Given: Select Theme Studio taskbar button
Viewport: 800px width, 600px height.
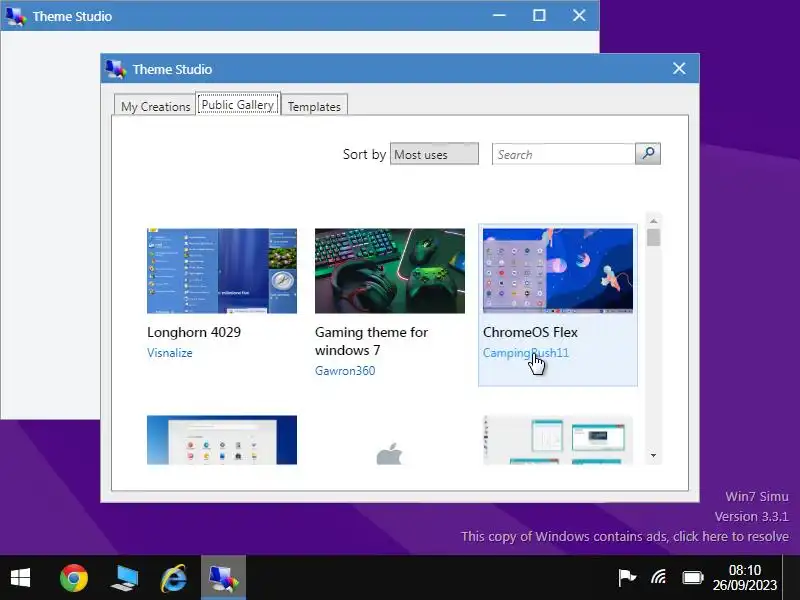Looking at the screenshot, I should click(x=223, y=578).
